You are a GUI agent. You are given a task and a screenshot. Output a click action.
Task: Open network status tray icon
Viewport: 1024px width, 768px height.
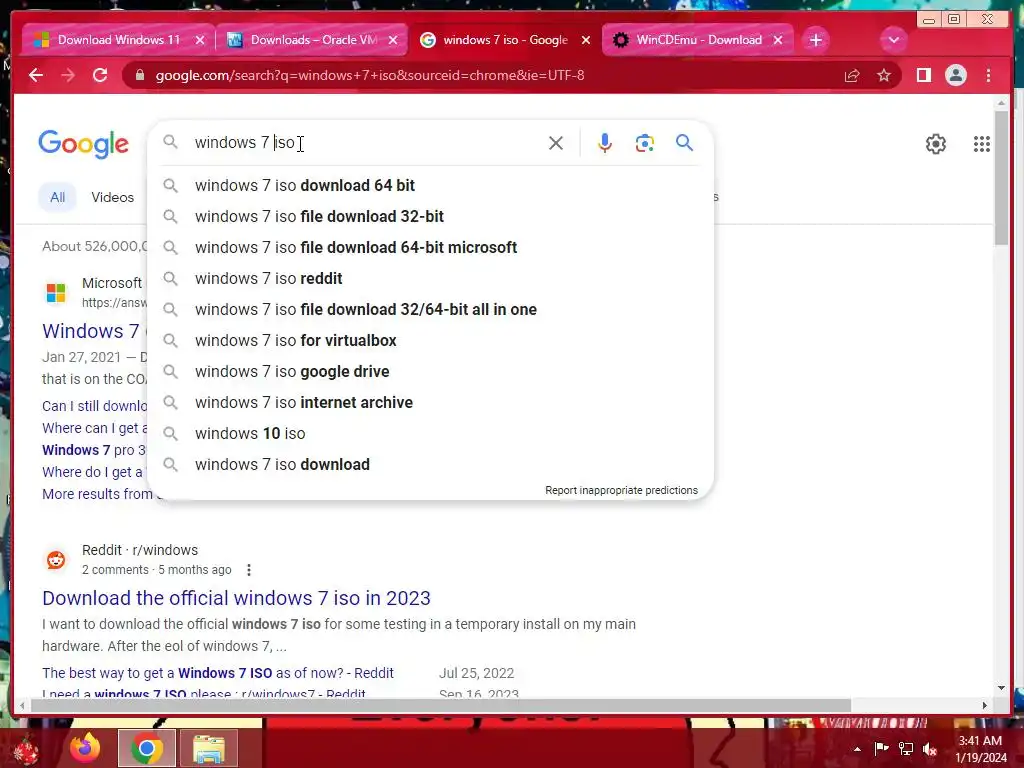(906, 749)
